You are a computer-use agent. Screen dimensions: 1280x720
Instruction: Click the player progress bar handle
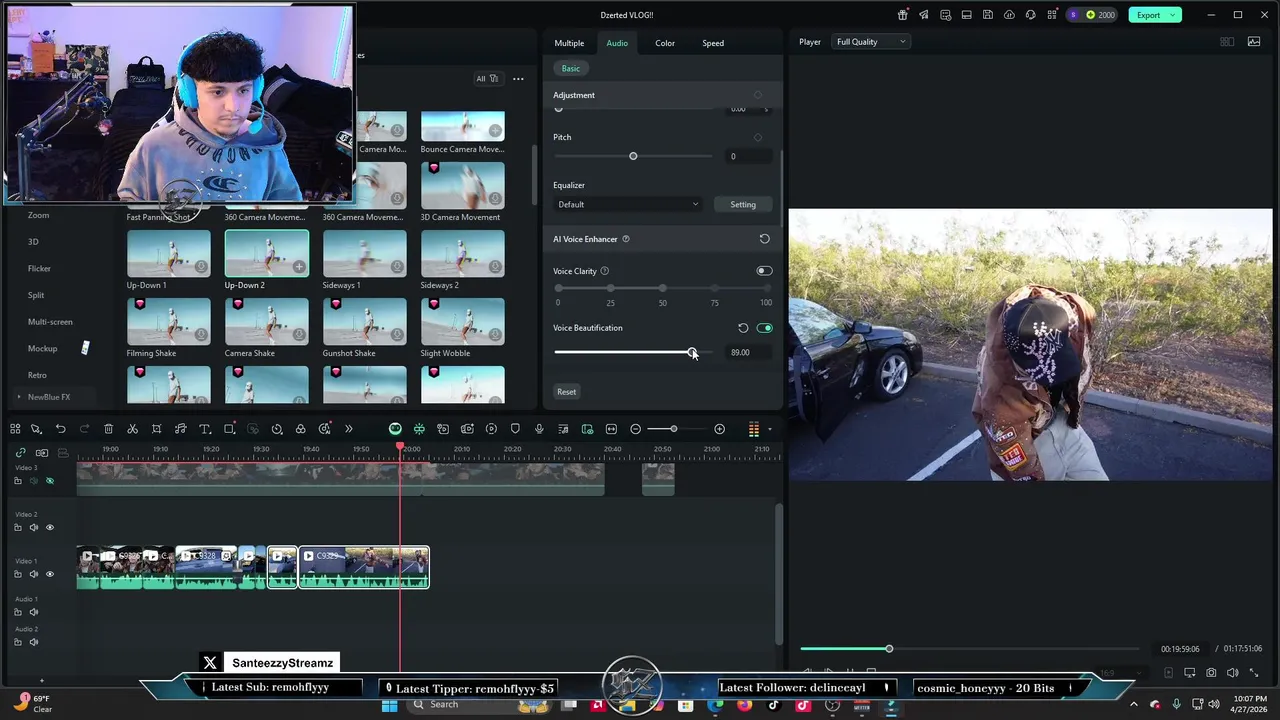pyautogui.click(x=889, y=649)
